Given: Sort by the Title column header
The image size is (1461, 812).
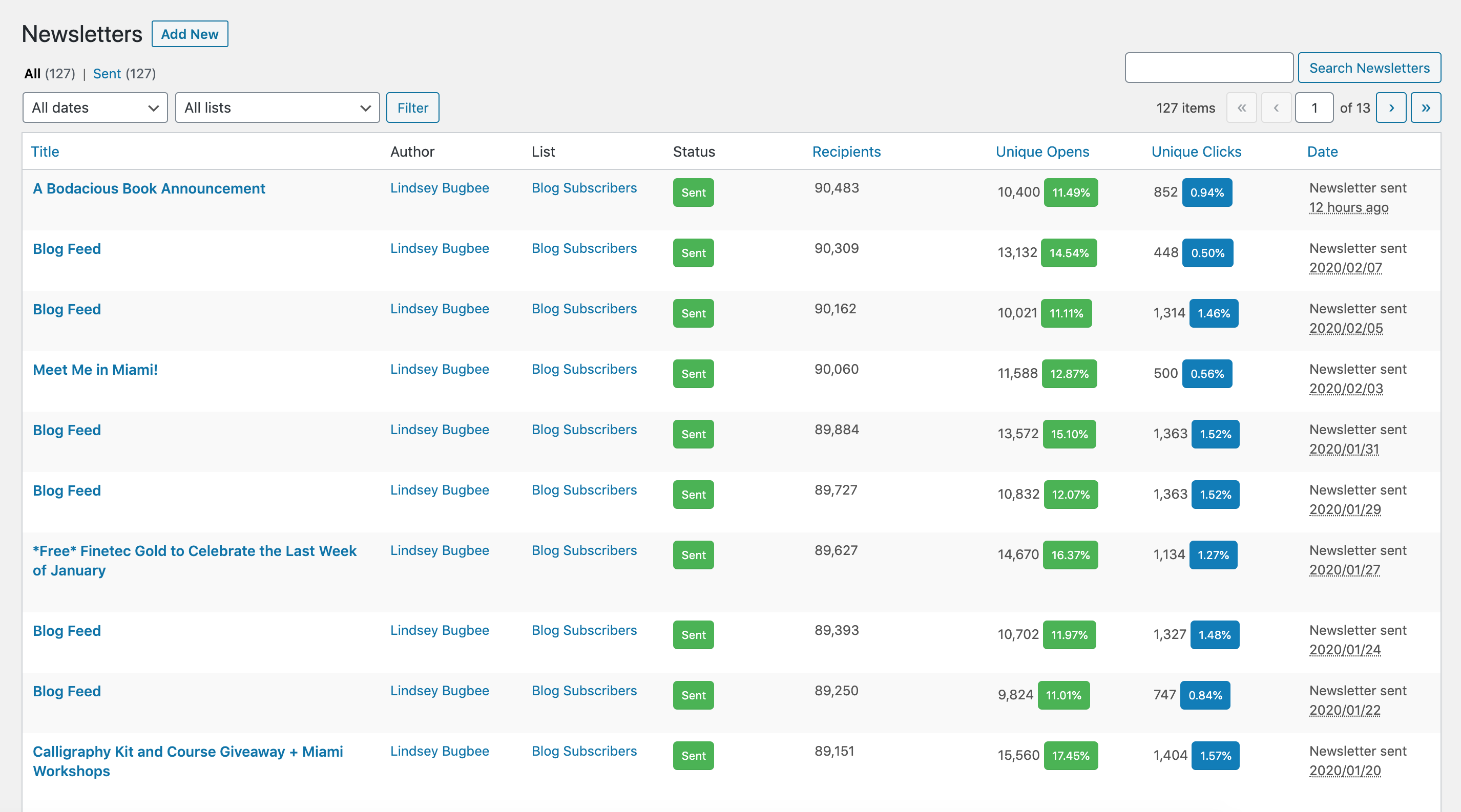Looking at the screenshot, I should pyautogui.click(x=45, y=152).
